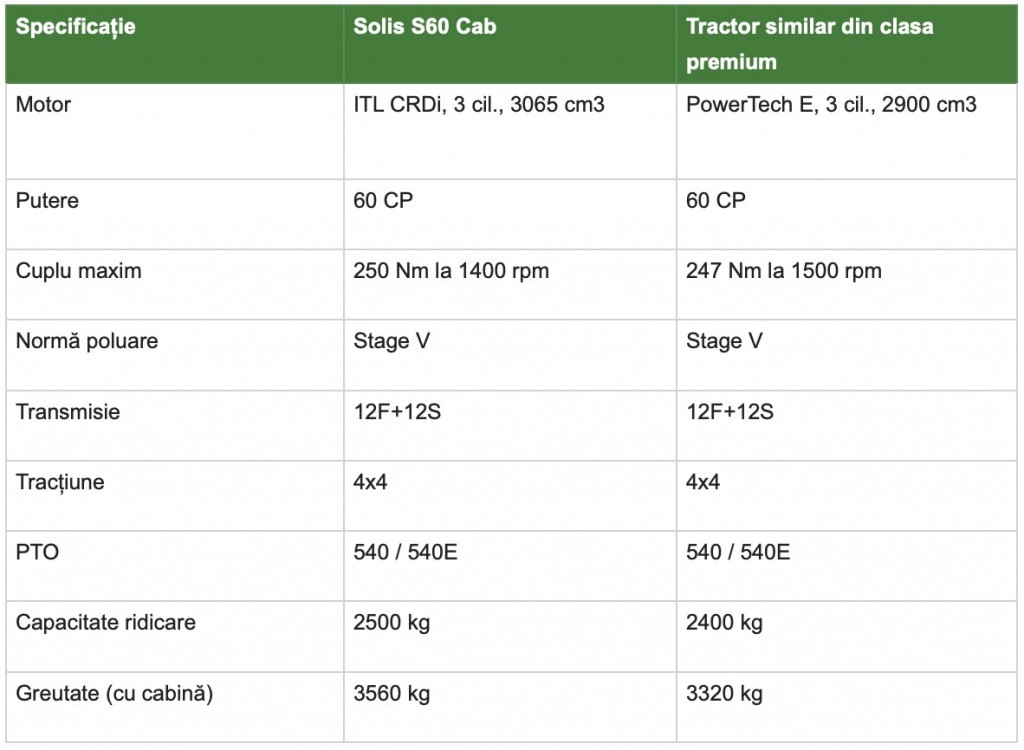Click the 2400 kg lifting capacity cell
The height and width of the screenshot is (750, 1024).
(724, 622)
